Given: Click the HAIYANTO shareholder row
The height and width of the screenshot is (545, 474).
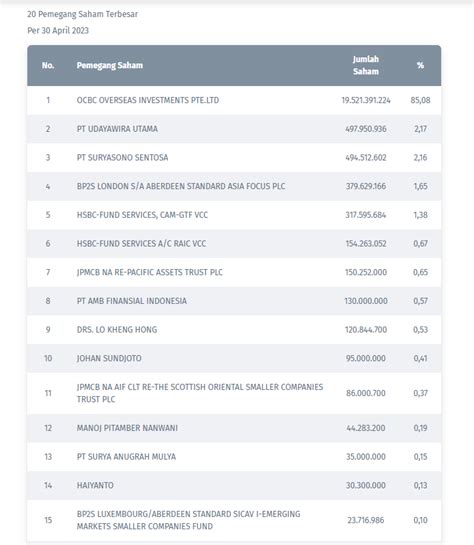Looking at the screenshot, I should (234, 485).
